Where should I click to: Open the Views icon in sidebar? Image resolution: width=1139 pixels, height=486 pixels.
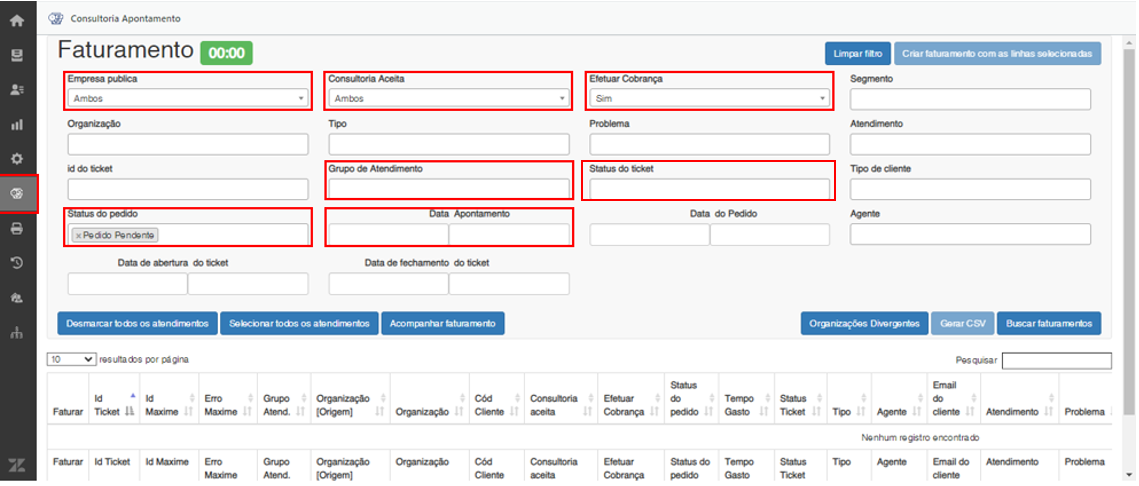click(x=17, y=55)
